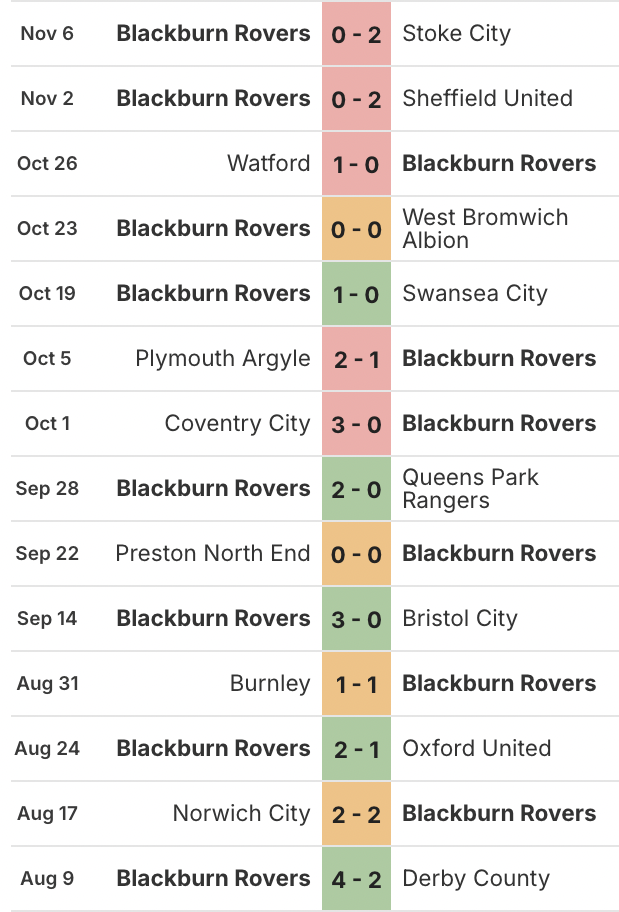Viewport: 619px width, 912px height.
Task: Open Coventry City team link
Action: click(237, 424)
